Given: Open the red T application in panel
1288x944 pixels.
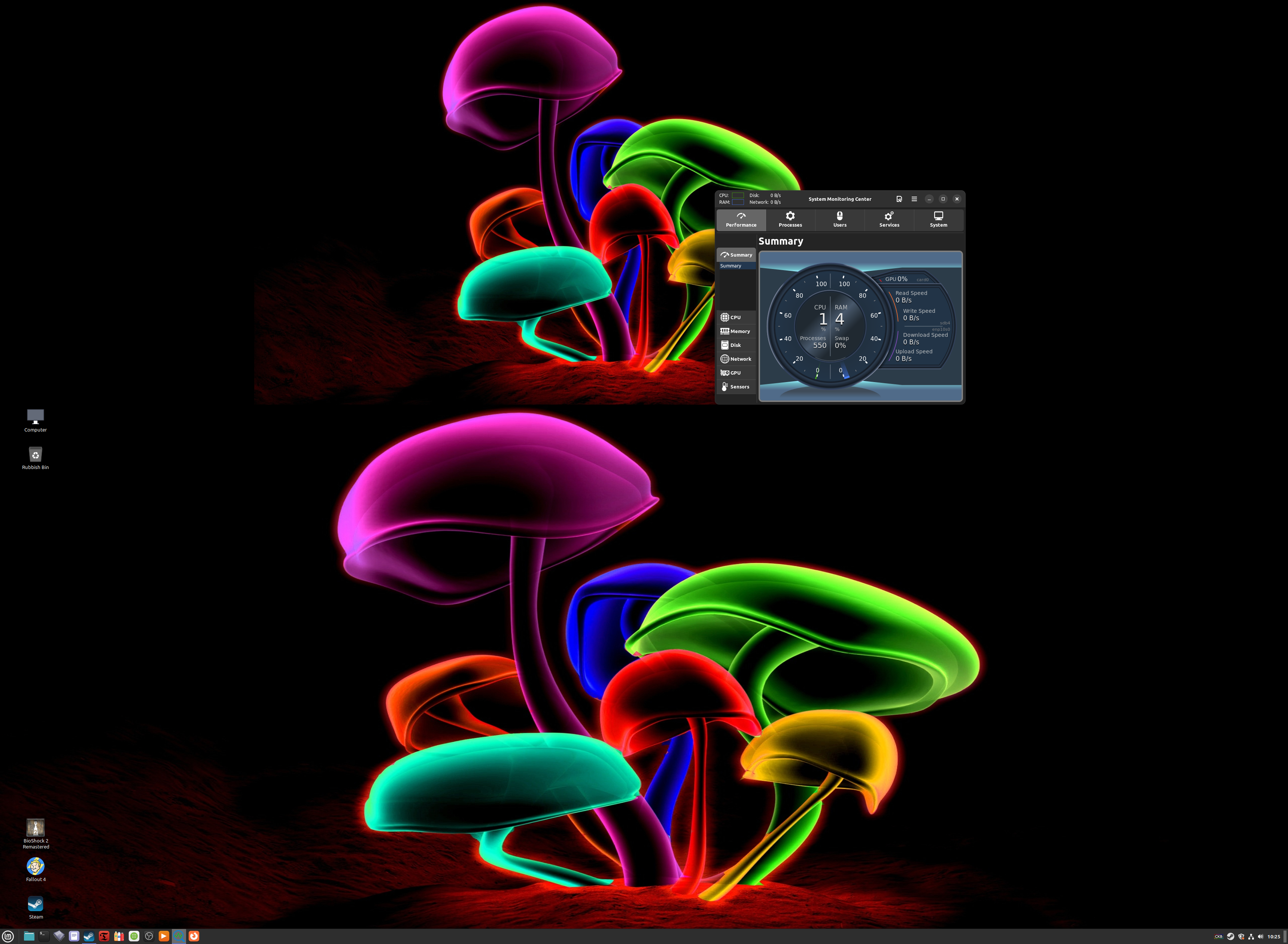Looking at the screenshot, I should 104,936.
